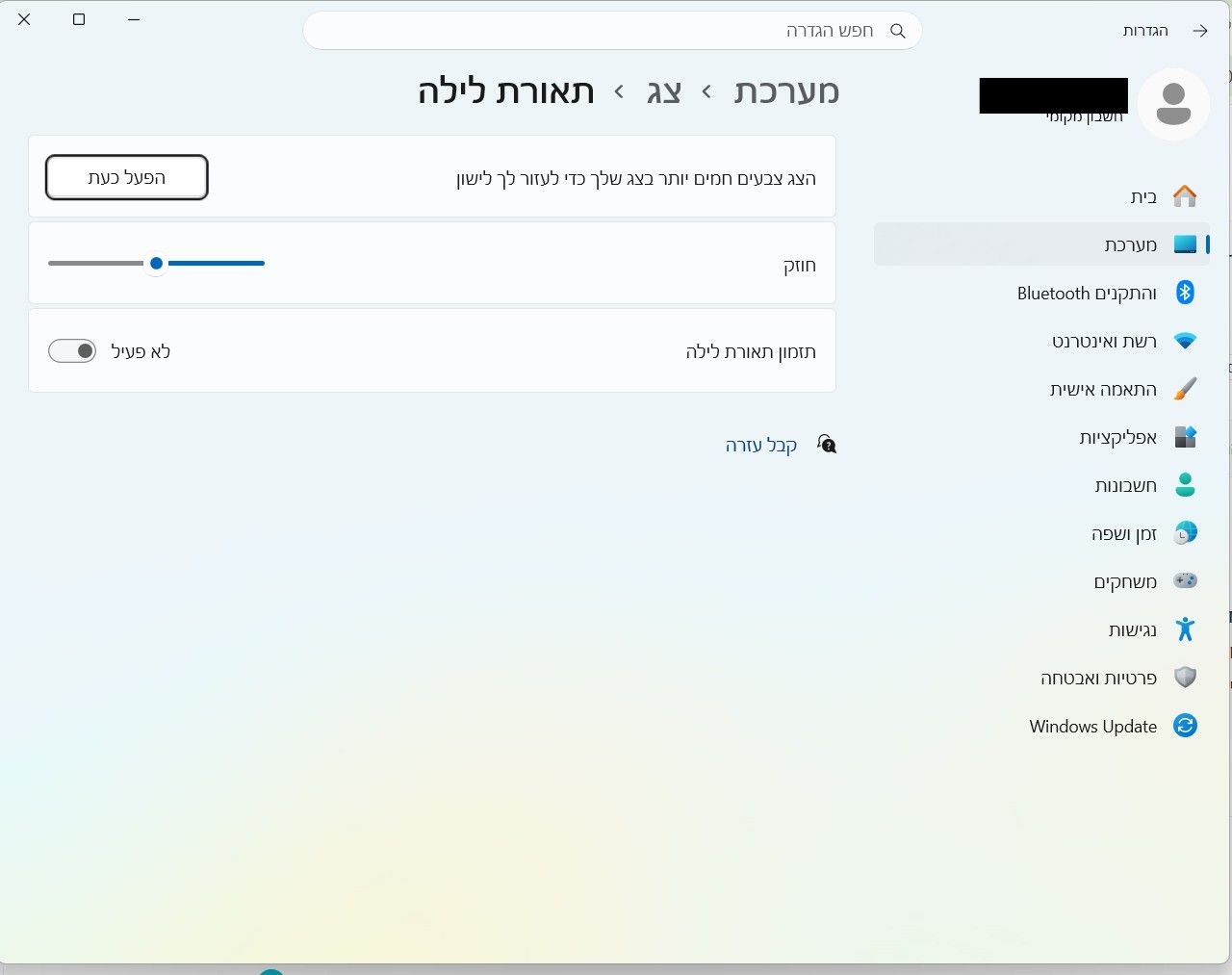Open the Home (בית) sidebar icon
The width and height of the screenshot is (1232, 975).
pyautogui.click(x=1185, y=196)
